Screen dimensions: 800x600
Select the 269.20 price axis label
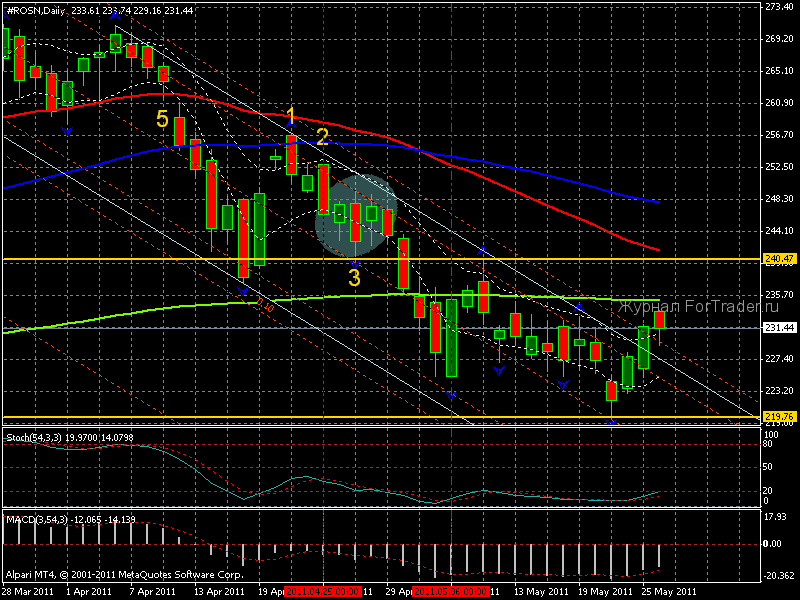779,39
